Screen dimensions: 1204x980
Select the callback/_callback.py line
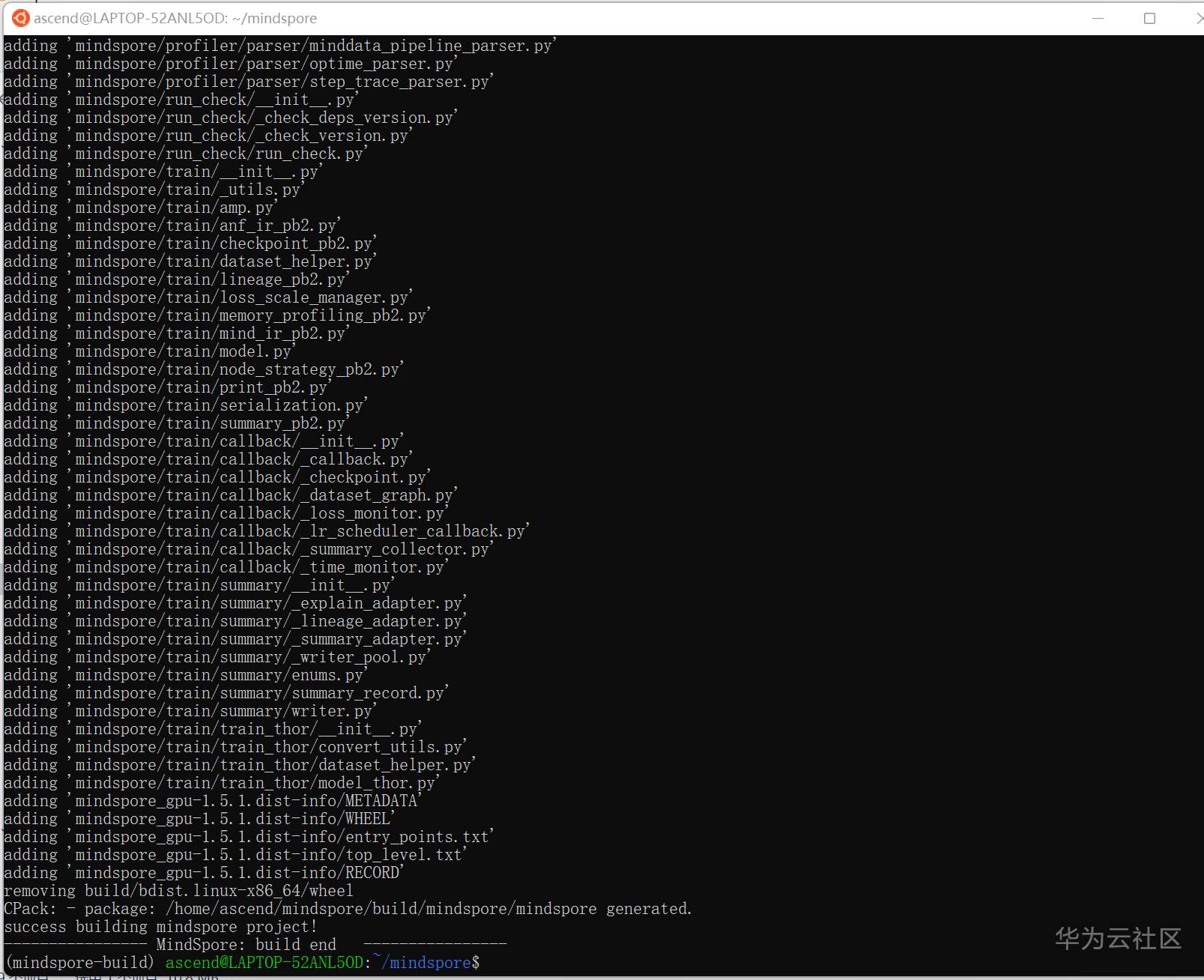click(x=208, y=459)
